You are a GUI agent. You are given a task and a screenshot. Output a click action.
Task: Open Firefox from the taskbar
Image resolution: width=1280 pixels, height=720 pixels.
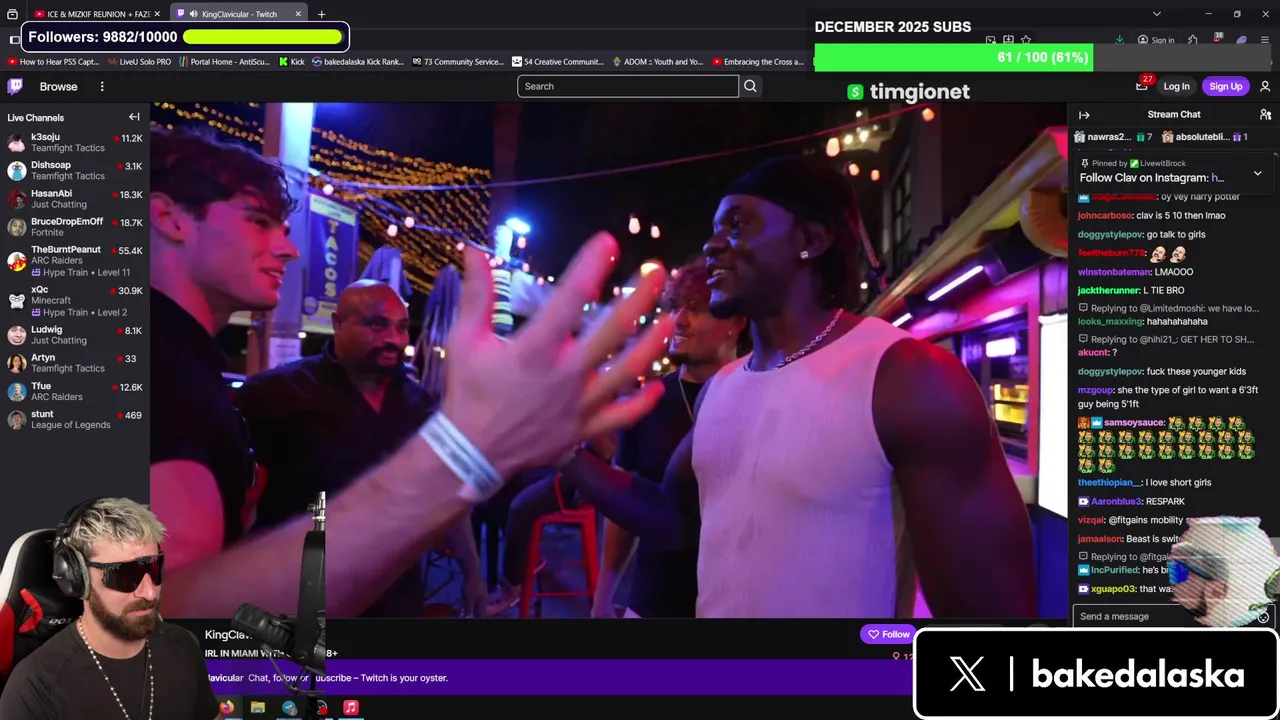(x=227, y=707)
